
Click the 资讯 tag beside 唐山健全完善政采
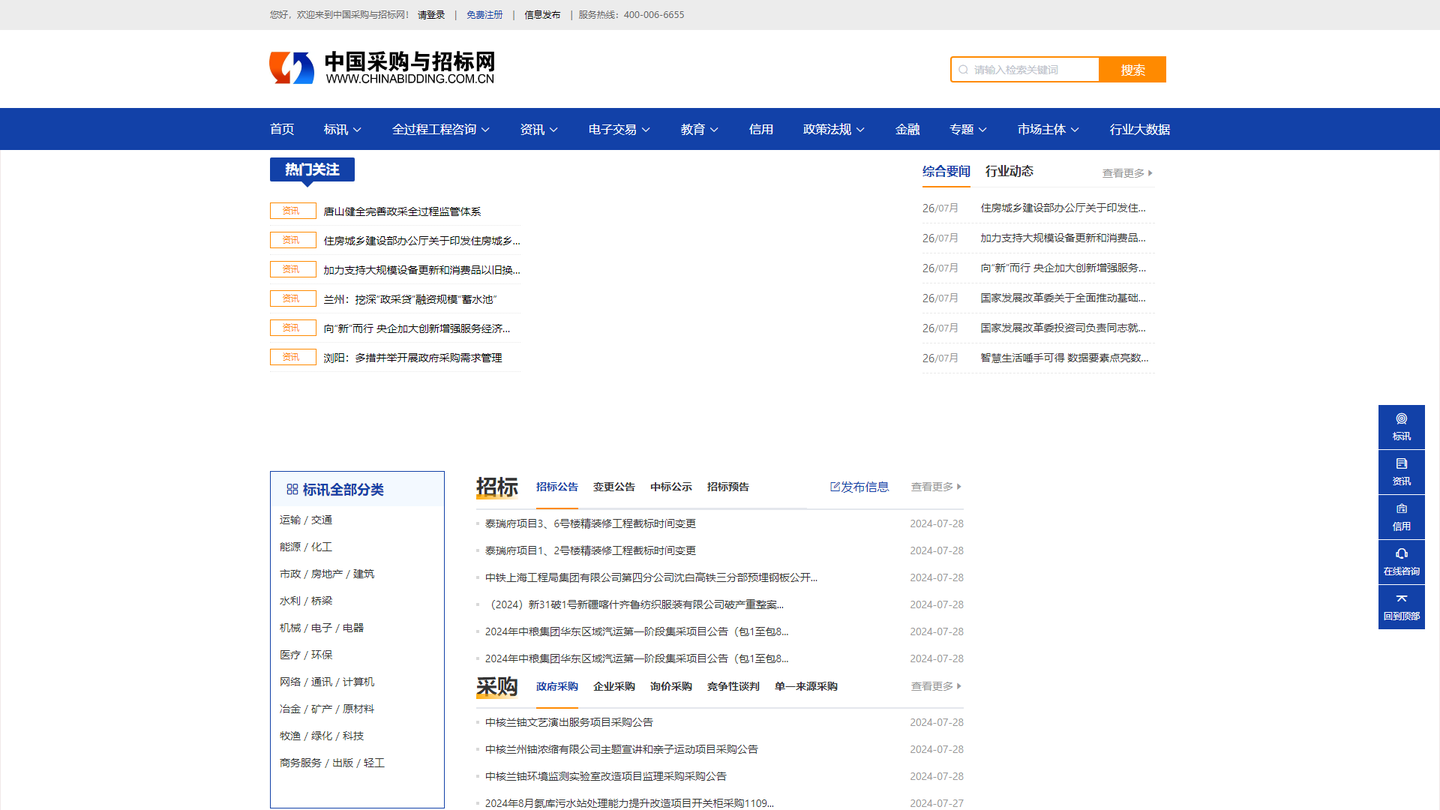click(x=292, y=211)
